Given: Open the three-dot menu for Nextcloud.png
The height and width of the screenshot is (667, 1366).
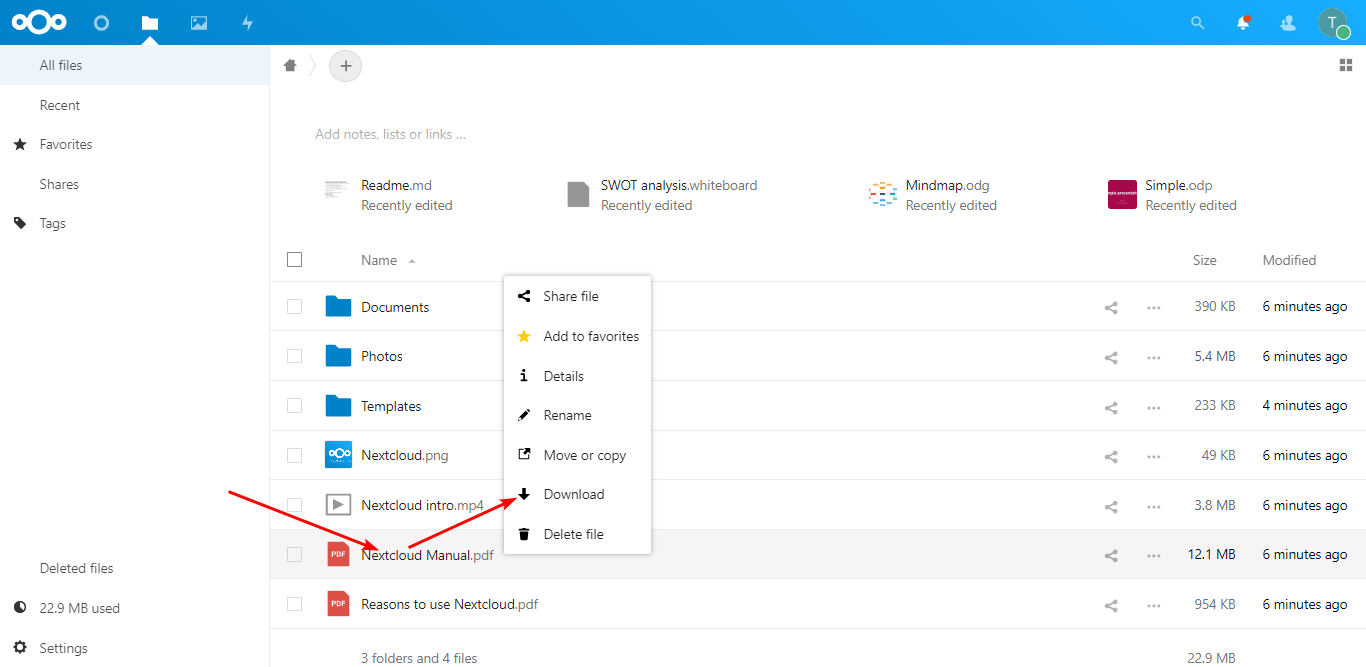Looking at the screenshot, I should (1154, 456).
